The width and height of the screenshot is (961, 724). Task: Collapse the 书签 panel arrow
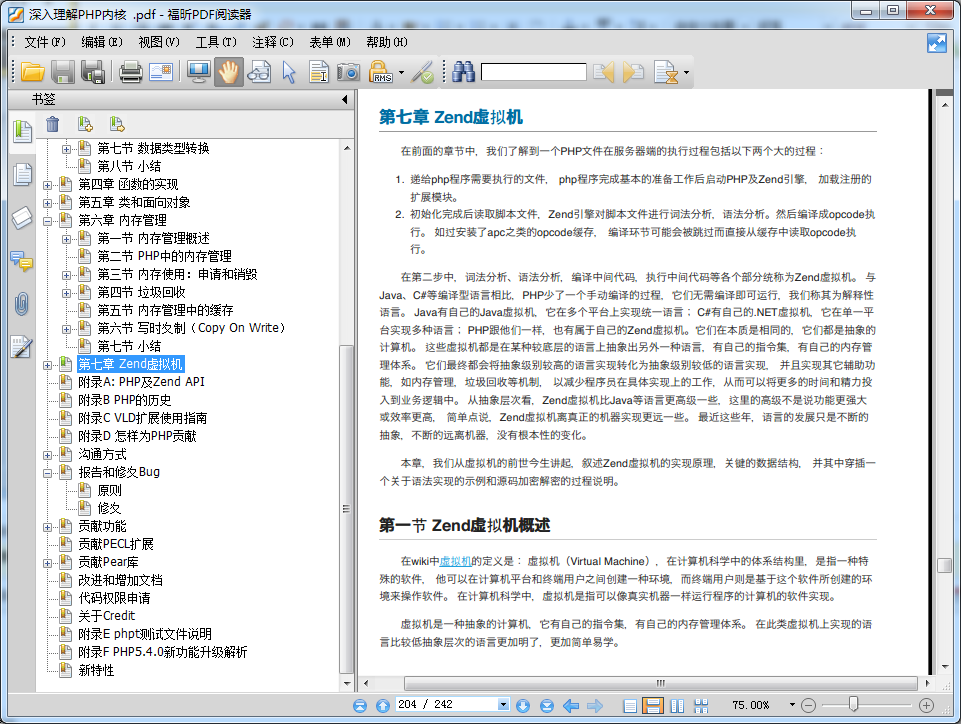click(344, 99)
